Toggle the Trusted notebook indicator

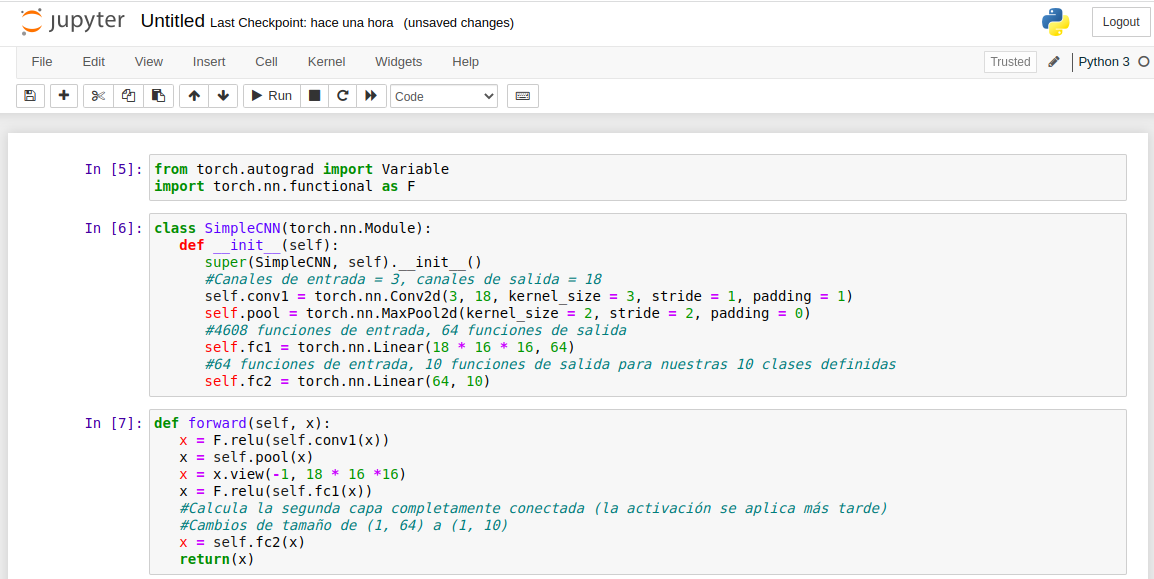pyautogui.click(x=1010, y=62)
